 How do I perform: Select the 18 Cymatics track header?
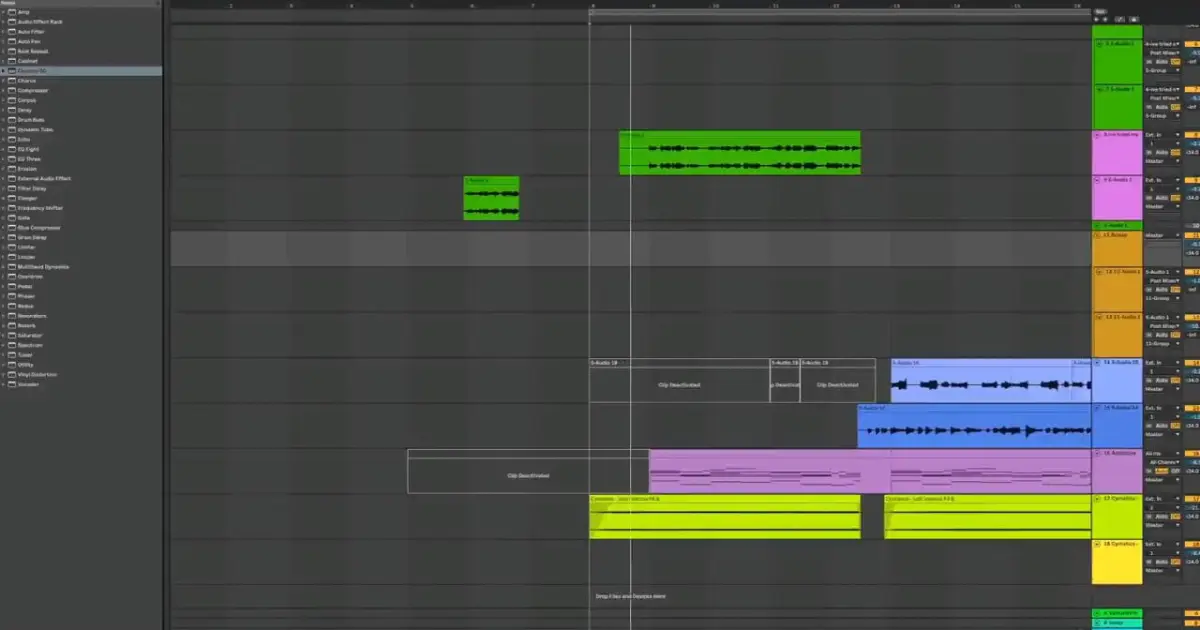[1117, 562]
